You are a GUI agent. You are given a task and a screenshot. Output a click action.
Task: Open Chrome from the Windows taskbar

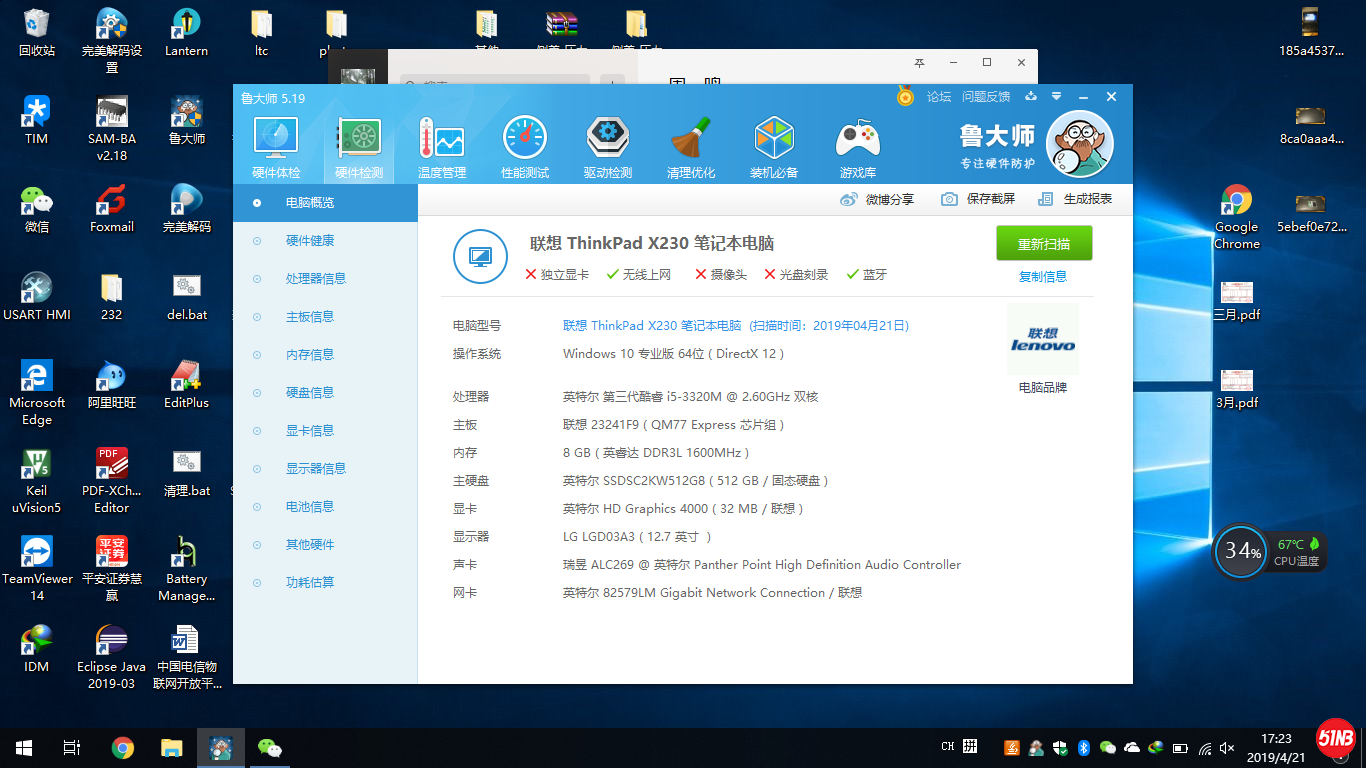pos(123,747)
